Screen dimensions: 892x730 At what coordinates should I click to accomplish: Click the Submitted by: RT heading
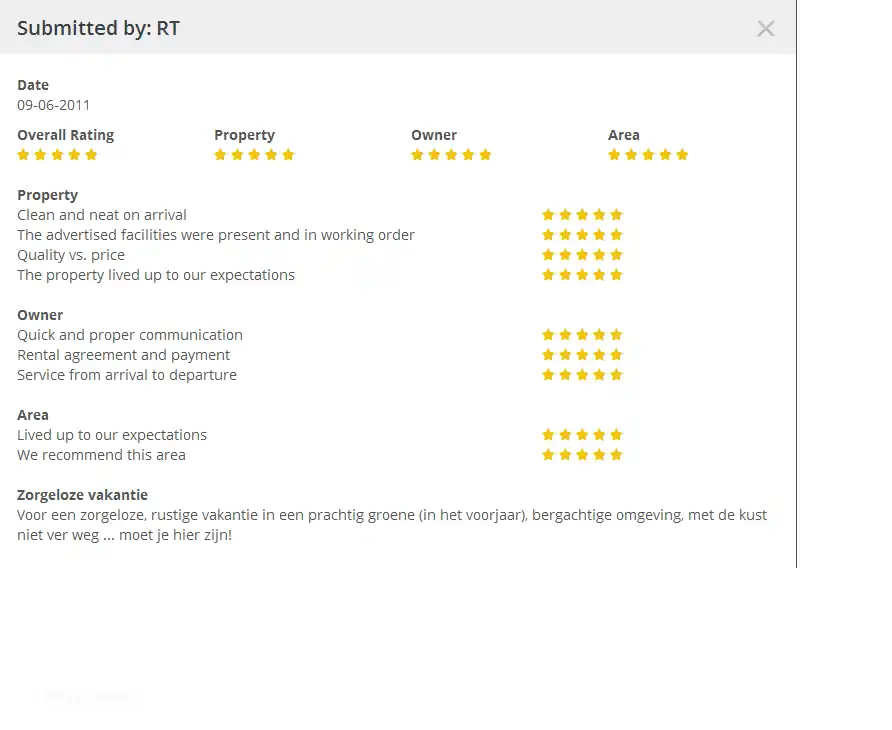coord(98,28)
